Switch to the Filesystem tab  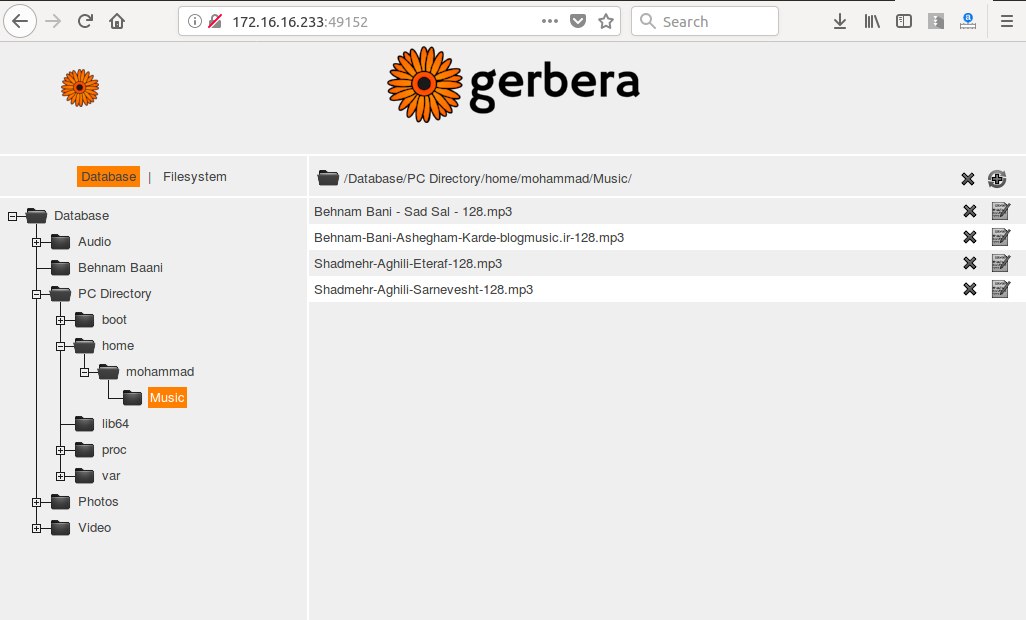pos(194,177)
